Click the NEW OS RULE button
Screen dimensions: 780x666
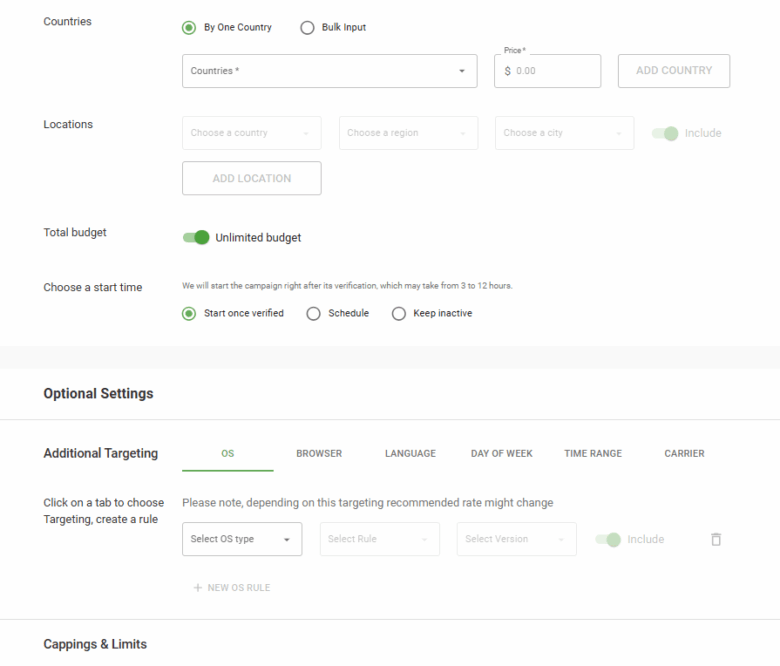point(232,588)
